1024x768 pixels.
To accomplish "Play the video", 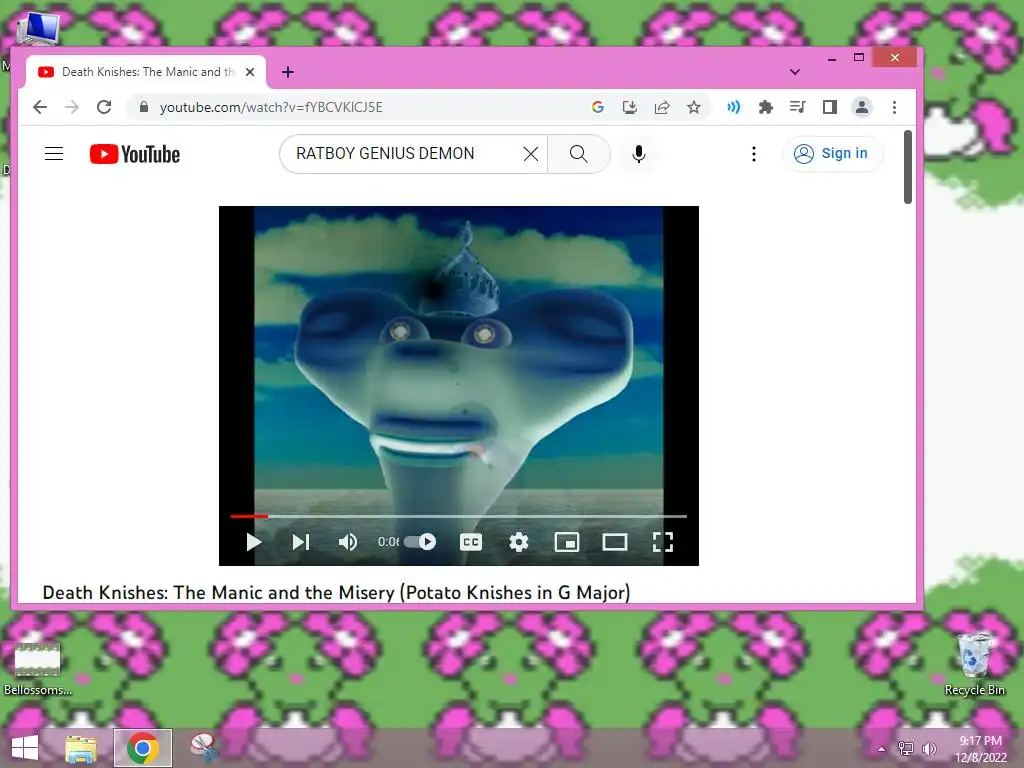I will click(253, 542).
